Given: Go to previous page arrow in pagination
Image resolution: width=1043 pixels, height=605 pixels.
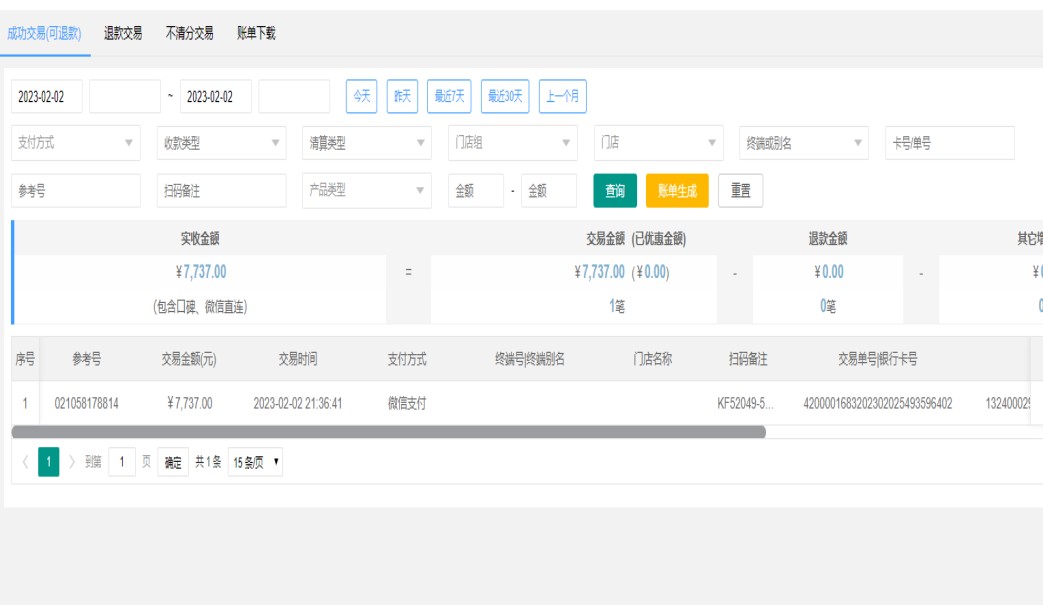Looking at the screenshot, I should tap(25, 462).
